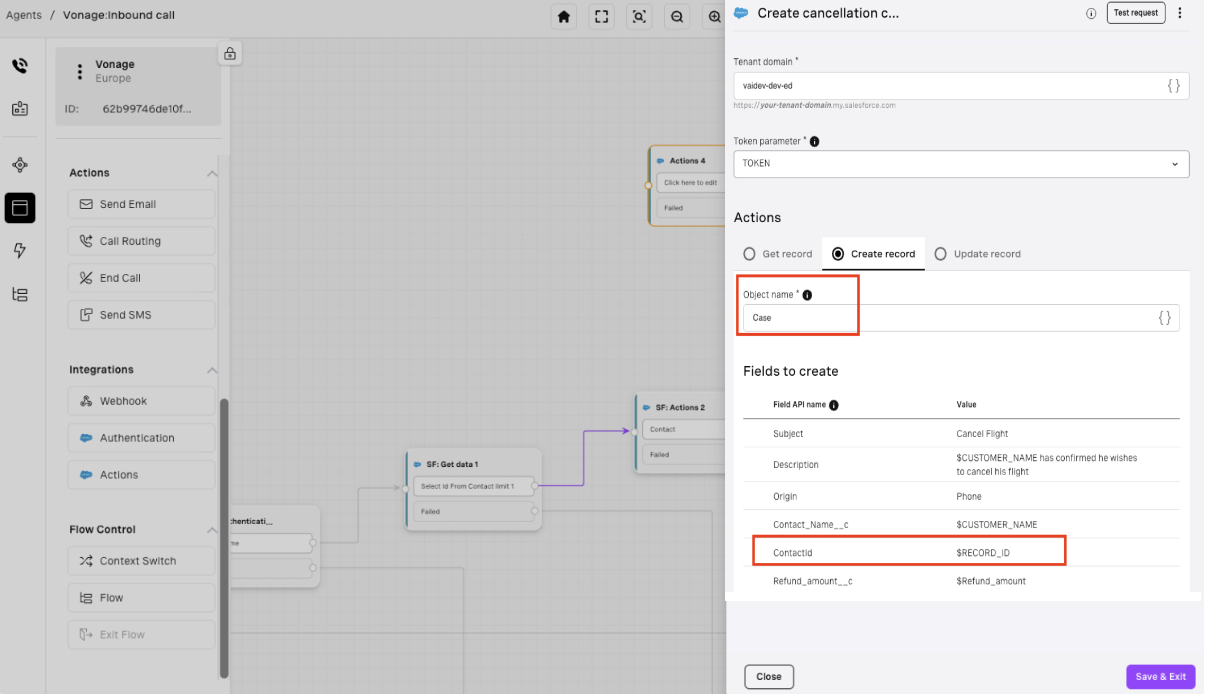Select the Create record radio button
This screenshot has width=1208, height=694.
(838, 254)
